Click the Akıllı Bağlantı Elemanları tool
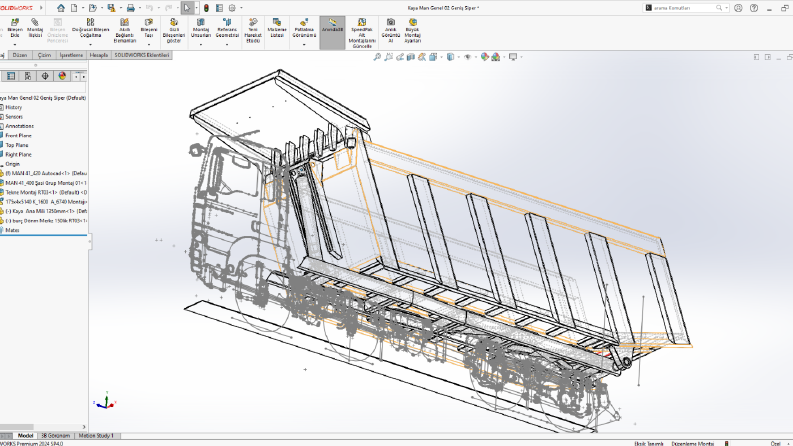The height and width of the screenshot is (446, 793). pos(124,30)
